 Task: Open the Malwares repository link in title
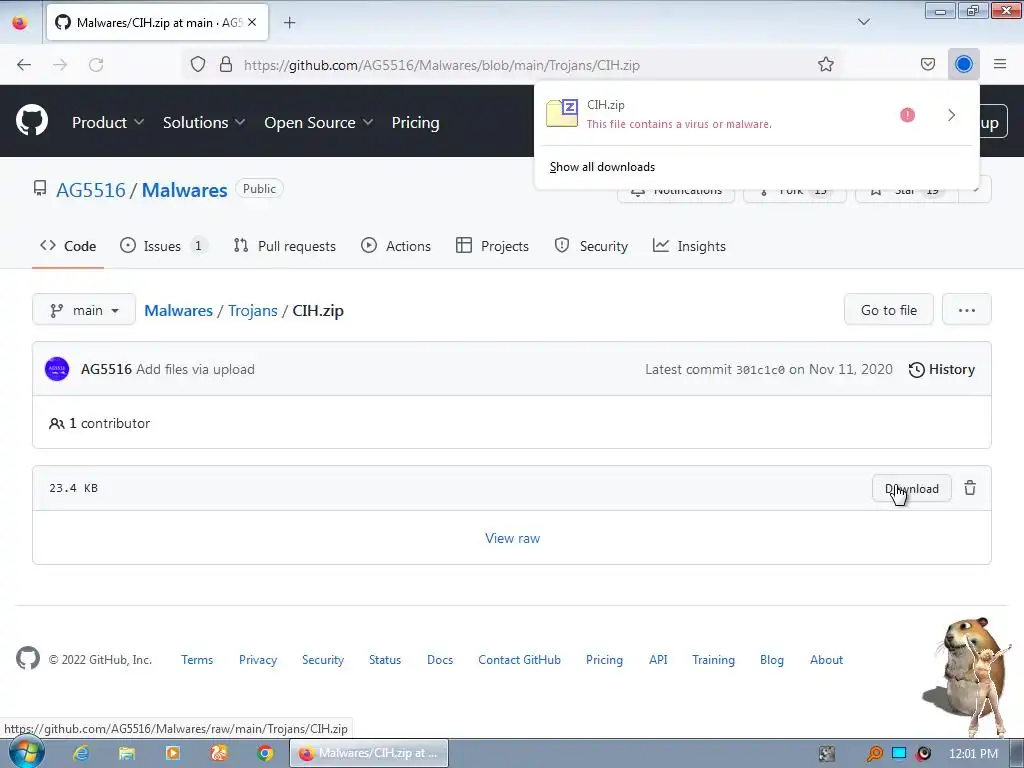(185, 190)
